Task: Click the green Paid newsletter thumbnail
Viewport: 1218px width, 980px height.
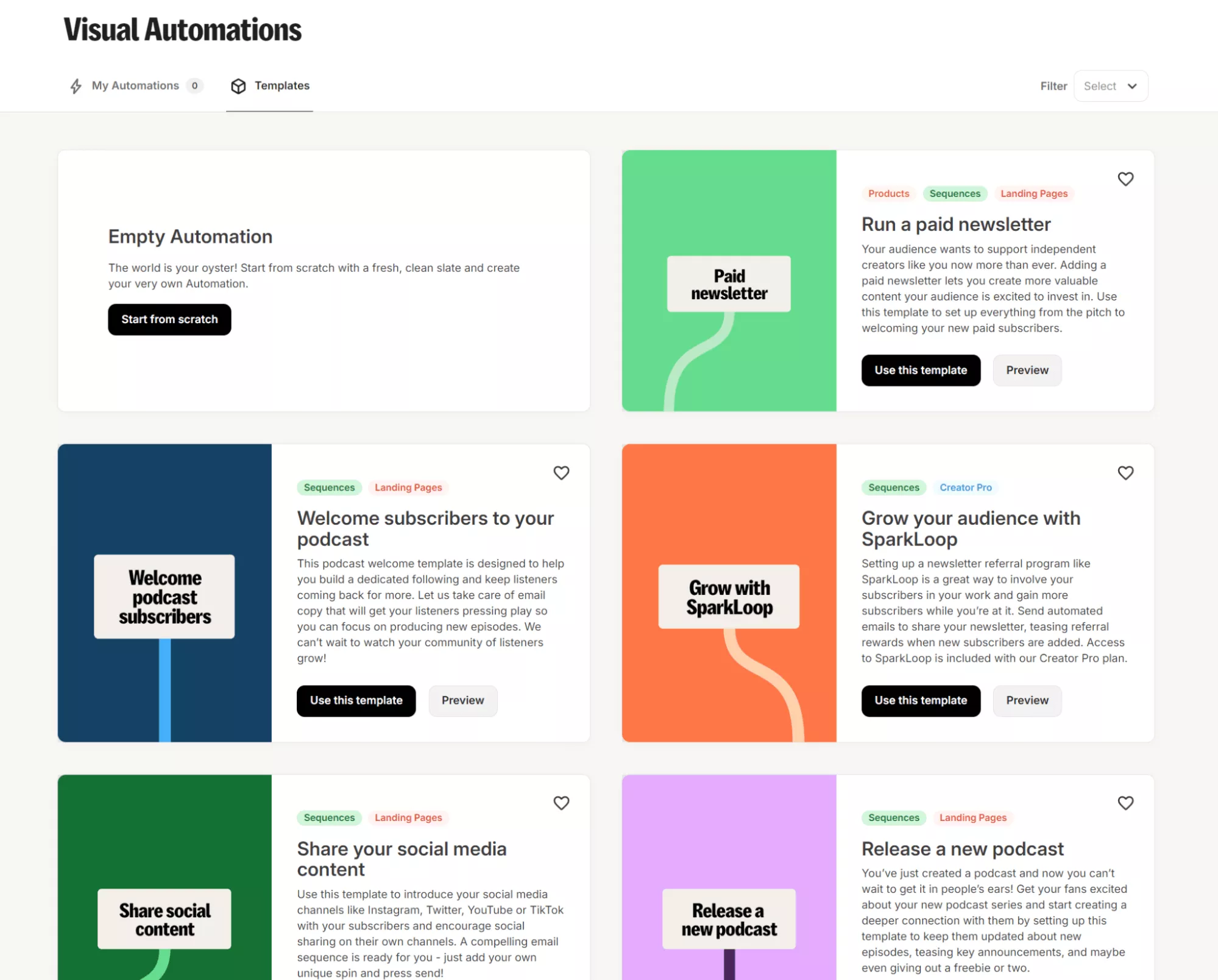Action: 729,280
